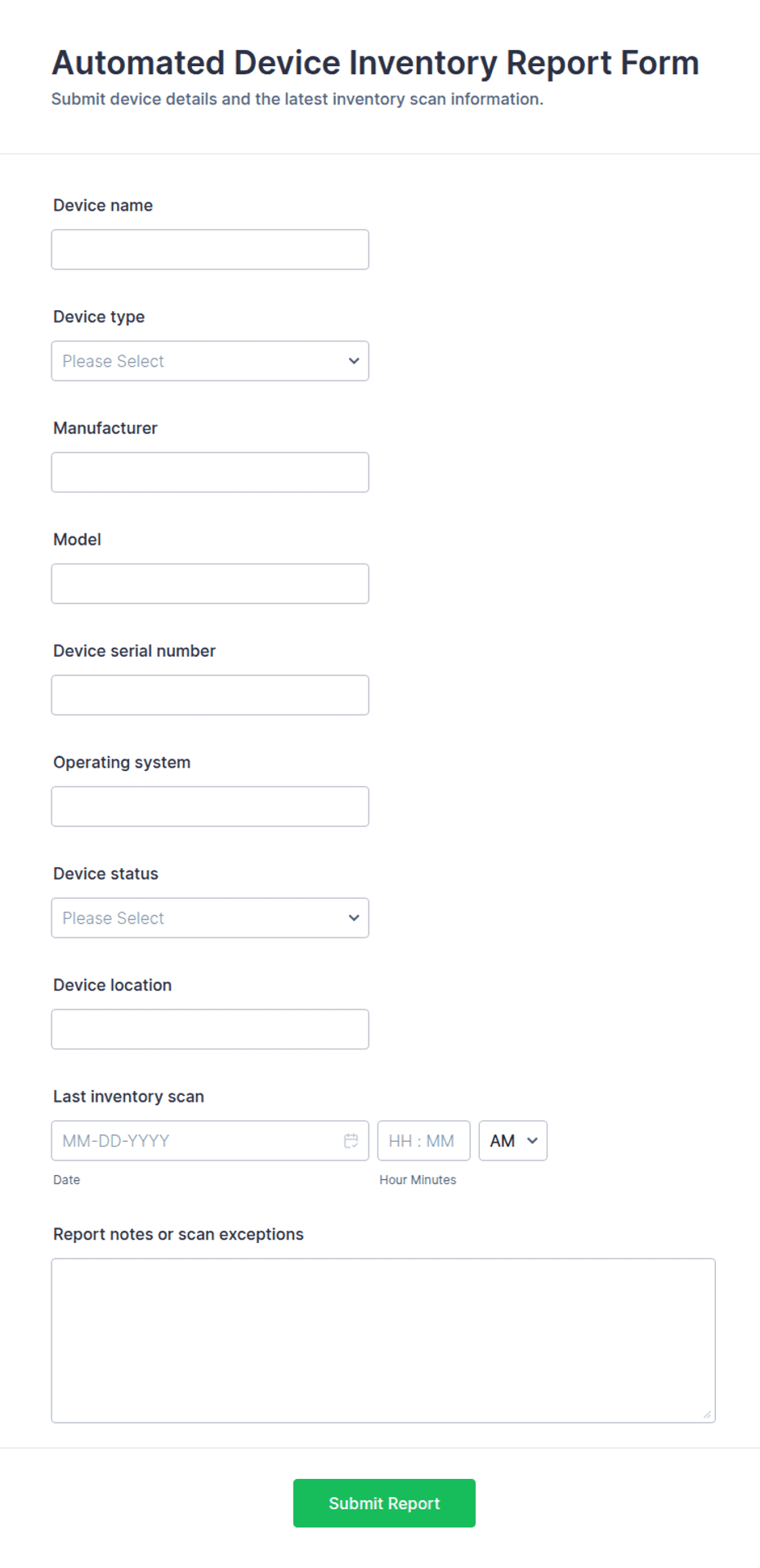Image resolution: width=760 pixels, height=1568 pixels.
Task: Grab the textarea resize handle
Action: (707, 1414)
